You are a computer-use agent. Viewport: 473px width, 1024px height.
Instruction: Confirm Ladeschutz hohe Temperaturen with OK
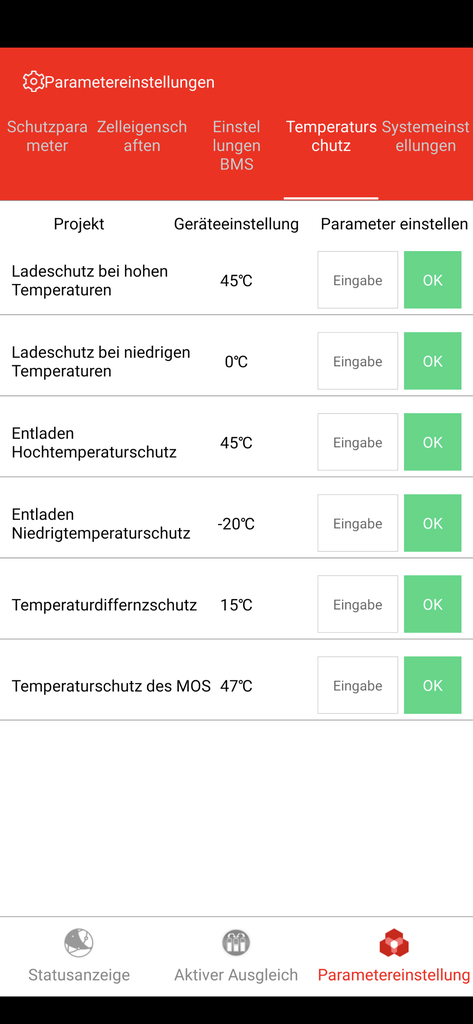[x=432, y=280]
